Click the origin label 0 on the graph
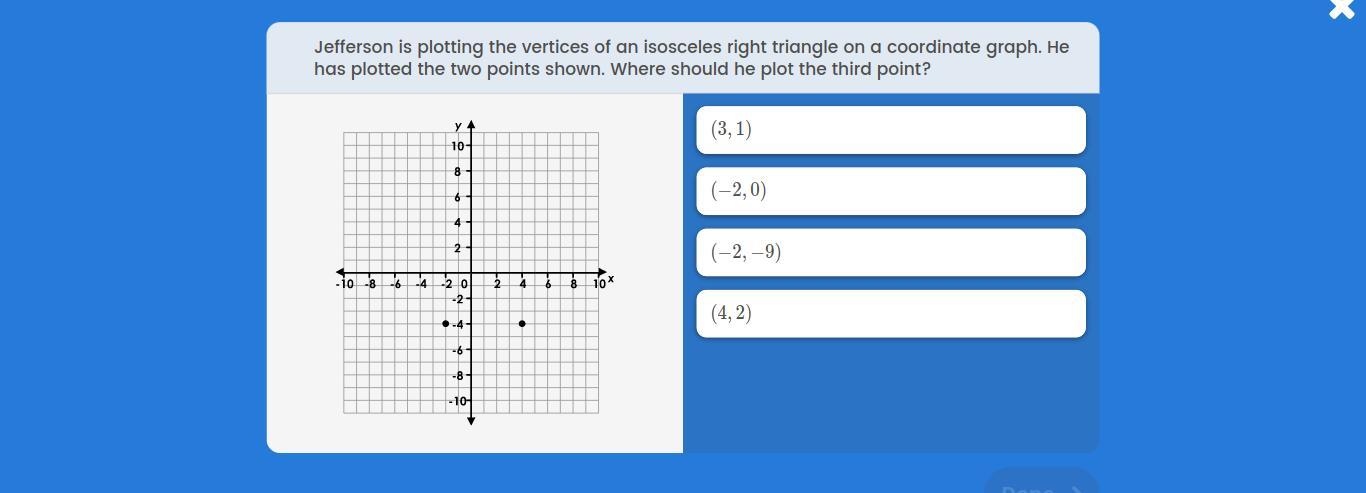Screen dimensions: 1366x493 pos(464,285)
